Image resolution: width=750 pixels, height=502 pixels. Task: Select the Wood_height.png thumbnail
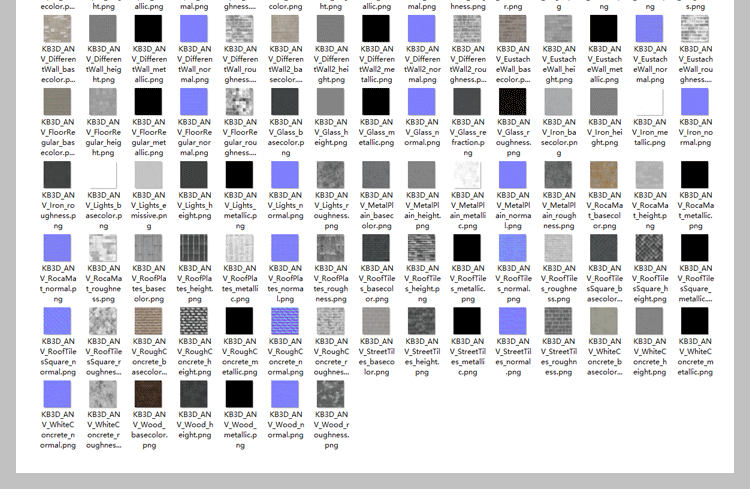pos(194,394)
